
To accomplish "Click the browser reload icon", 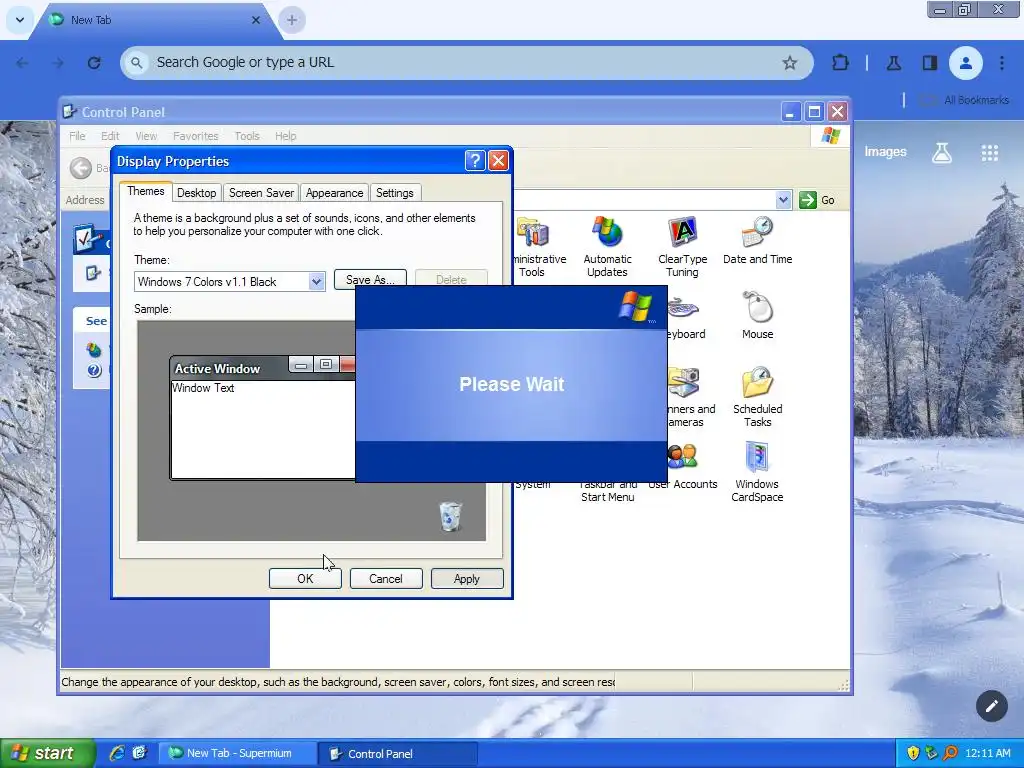I will tap(94, 63).
